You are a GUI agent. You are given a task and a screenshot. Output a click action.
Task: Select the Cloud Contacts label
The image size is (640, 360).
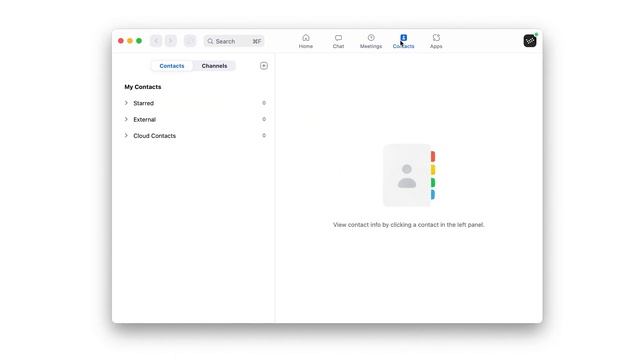(155, 136)
